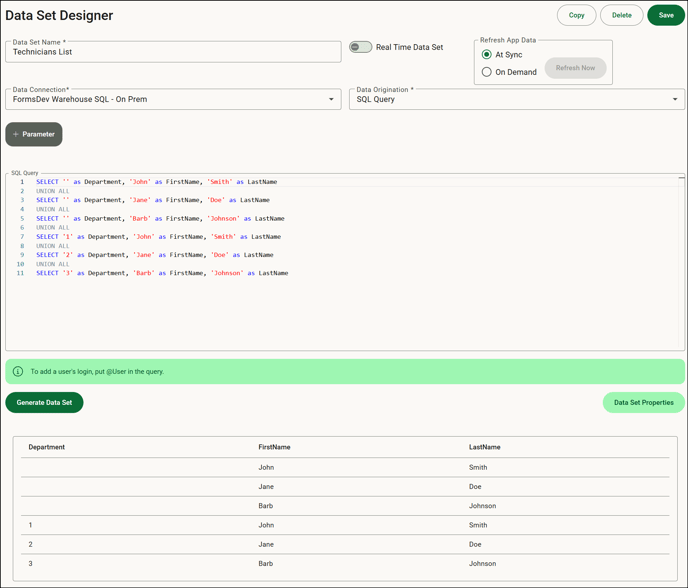Click the info icon in green banner
The height and width of the screenshot is (588, 688).
tap(18, 372)
